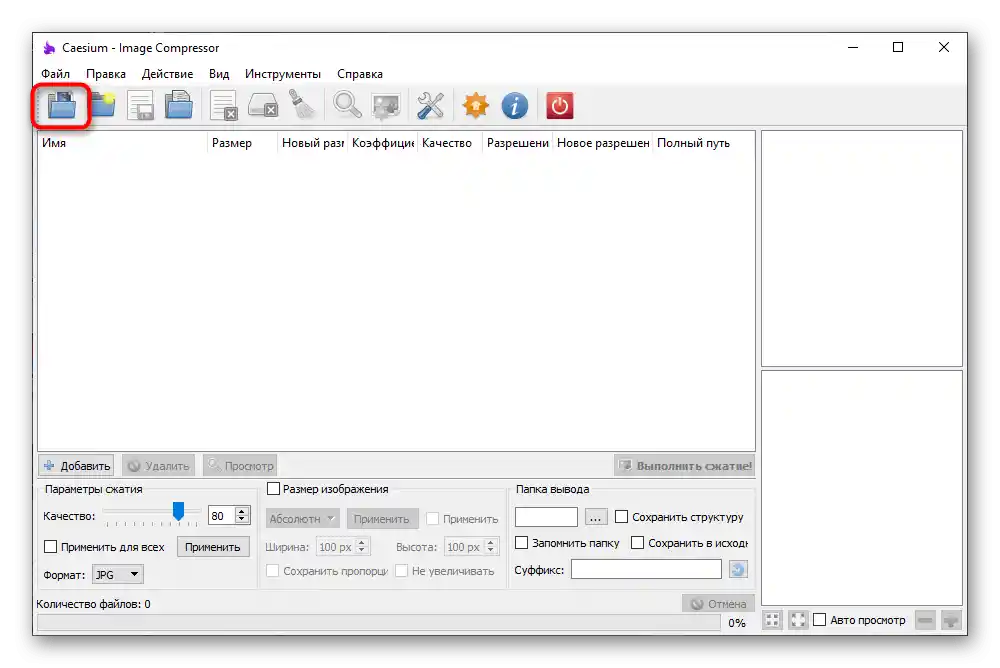1000x668 pixels.
Task: Enable the Размер изображения checkbox
Action: (274, 489)
